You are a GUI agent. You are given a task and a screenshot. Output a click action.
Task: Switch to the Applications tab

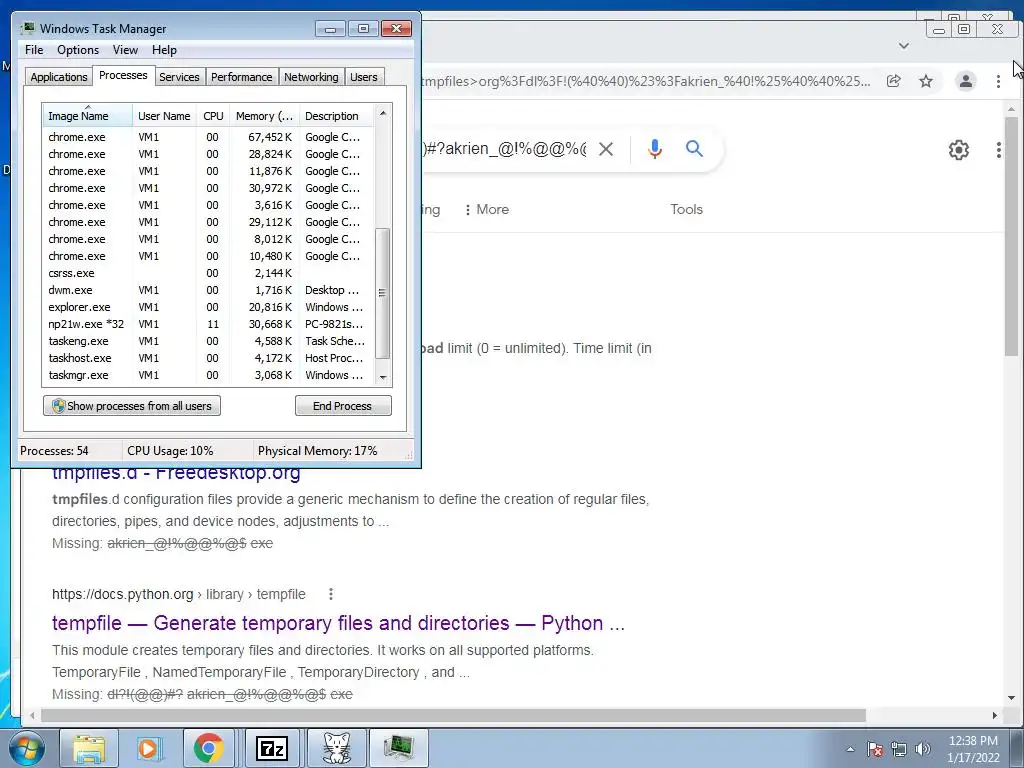[59, 77]
